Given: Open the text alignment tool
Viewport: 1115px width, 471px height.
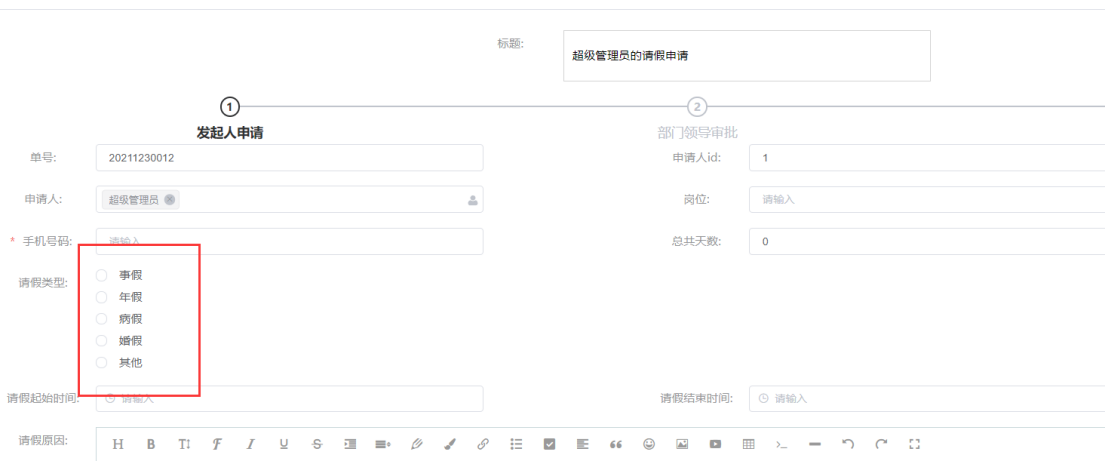Looking at the screenshot, I should click(x=582, y=444).
